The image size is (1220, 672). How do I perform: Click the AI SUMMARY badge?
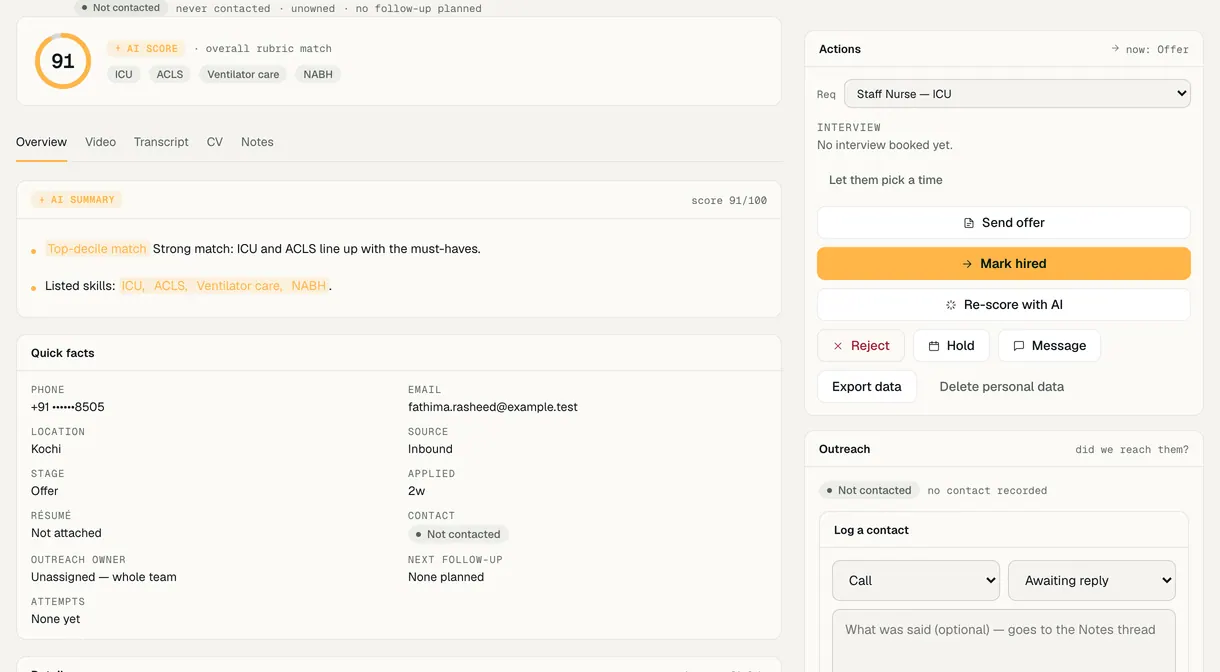point(76,200)
